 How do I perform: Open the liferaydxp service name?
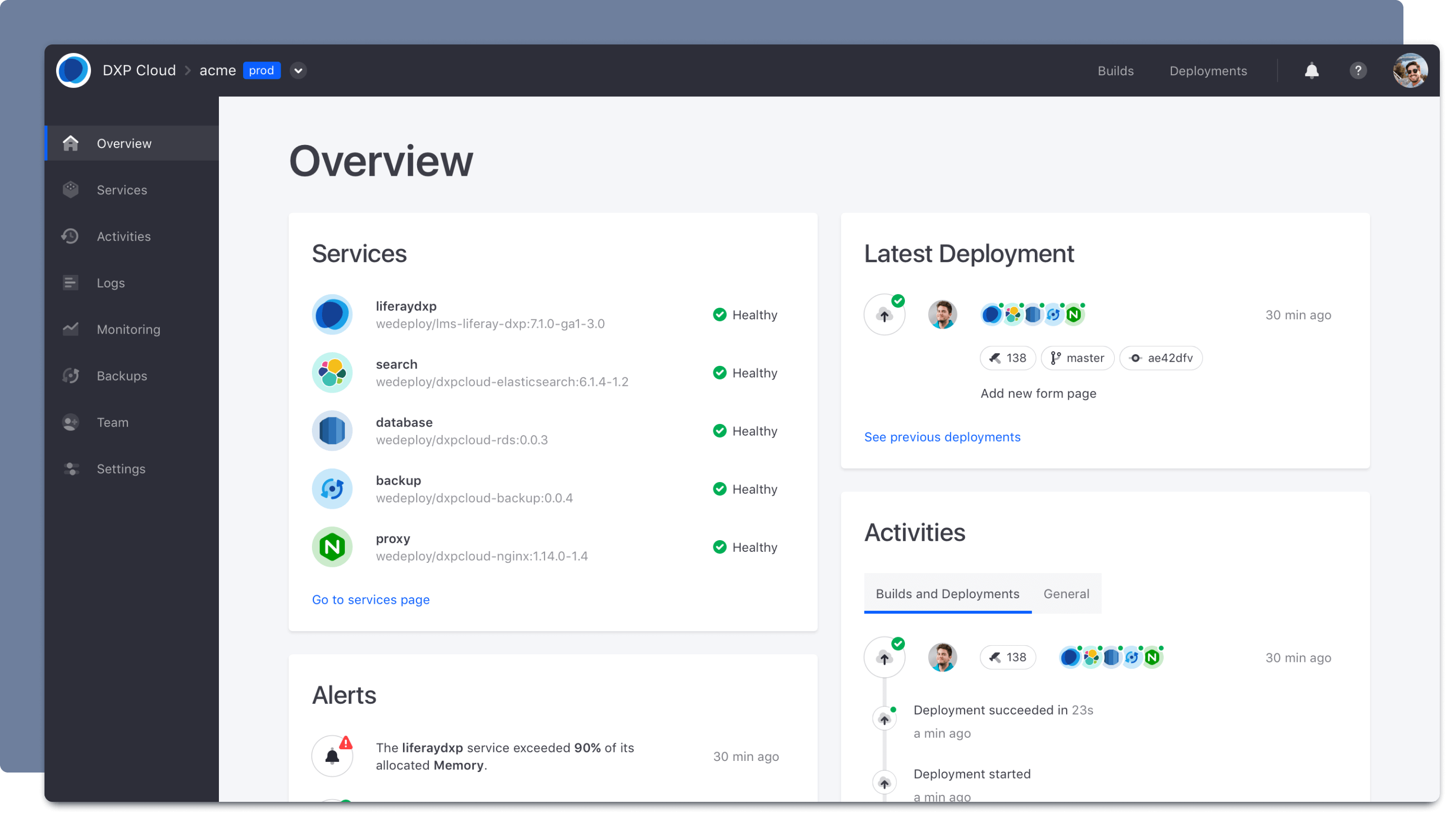pos(406,306)
